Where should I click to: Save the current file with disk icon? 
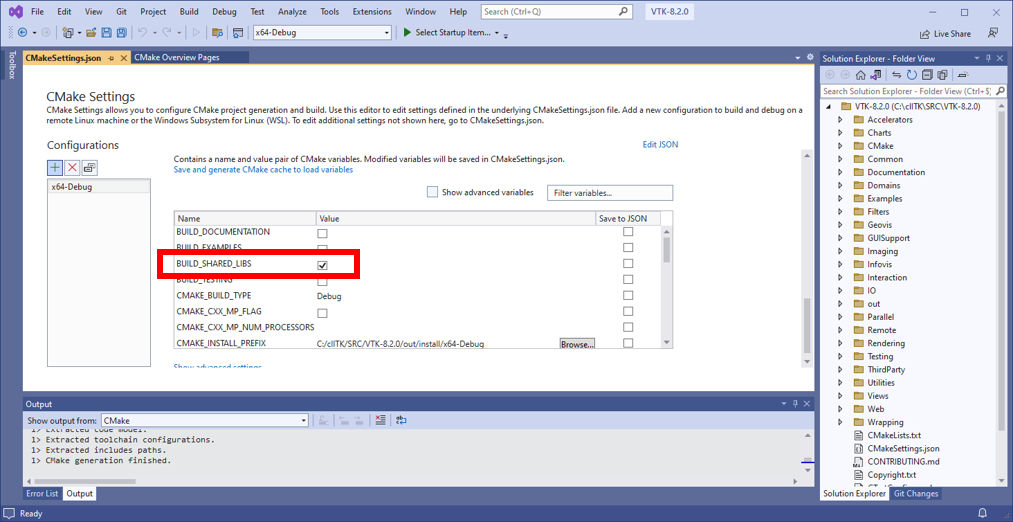(107, 32)
